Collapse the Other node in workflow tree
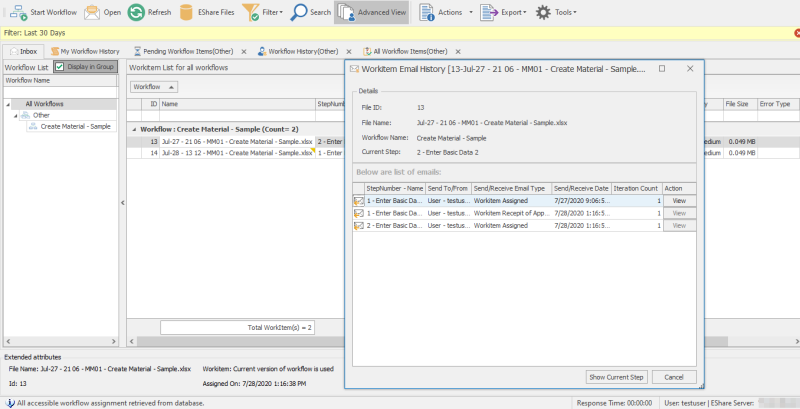The height and width of the screenshot is (409, 800). point(16,115)
